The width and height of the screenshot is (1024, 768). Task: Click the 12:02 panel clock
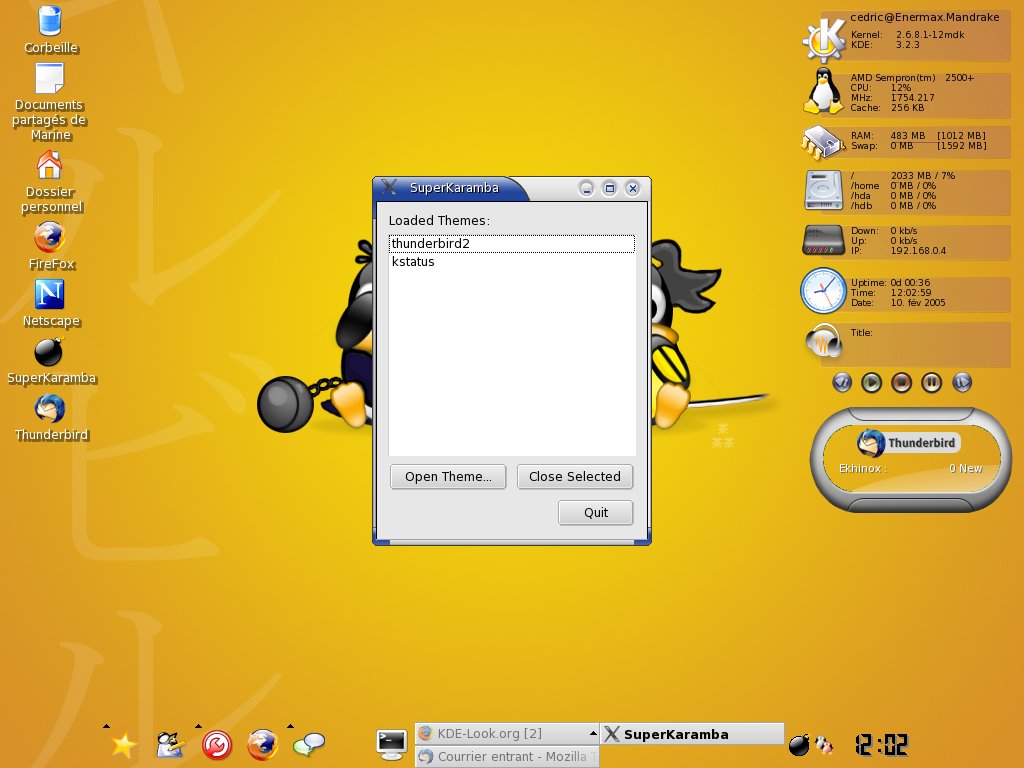[882, 744]
